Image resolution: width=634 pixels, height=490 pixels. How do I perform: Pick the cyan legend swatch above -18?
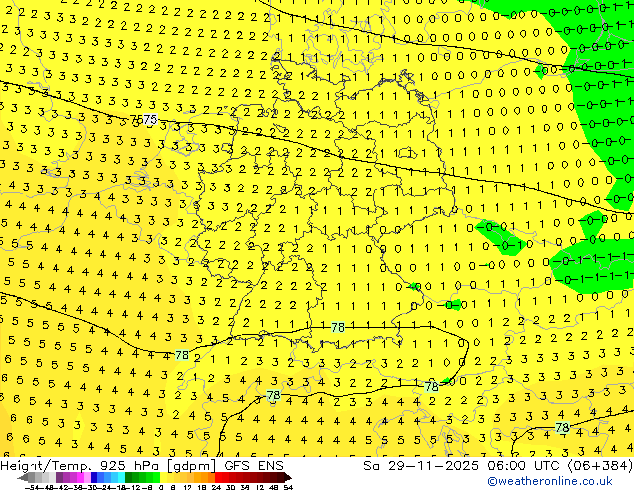click(122, 477)
